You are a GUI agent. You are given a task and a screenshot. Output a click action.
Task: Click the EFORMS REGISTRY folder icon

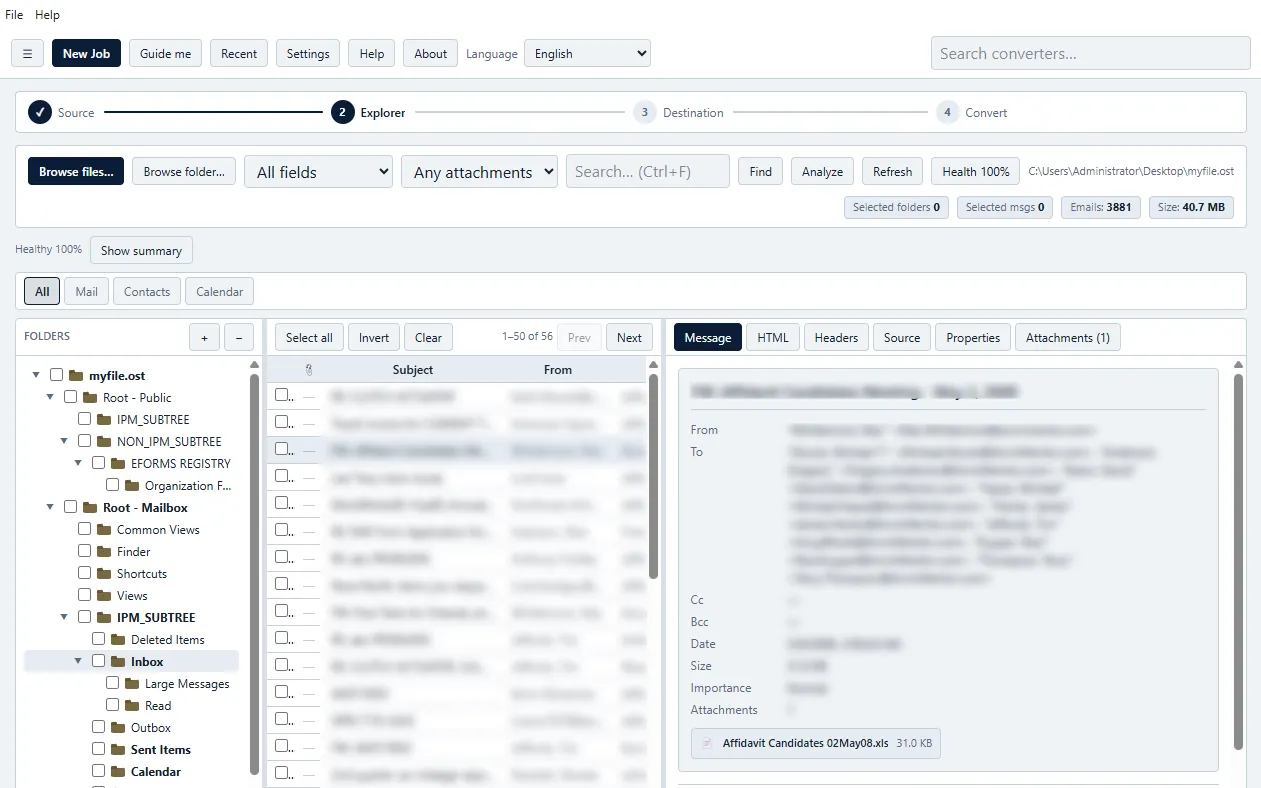[x=118, y=464]
